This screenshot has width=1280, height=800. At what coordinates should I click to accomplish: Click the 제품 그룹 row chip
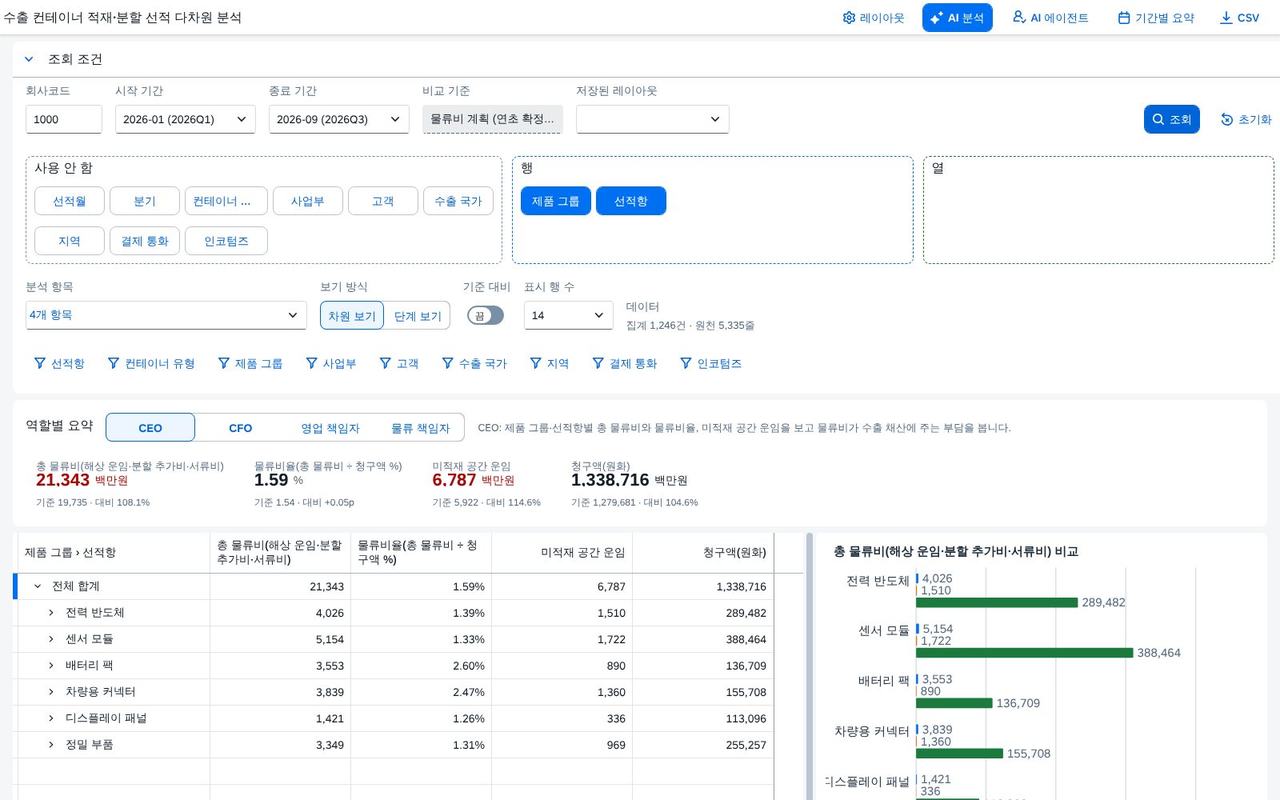pos(555,201)
